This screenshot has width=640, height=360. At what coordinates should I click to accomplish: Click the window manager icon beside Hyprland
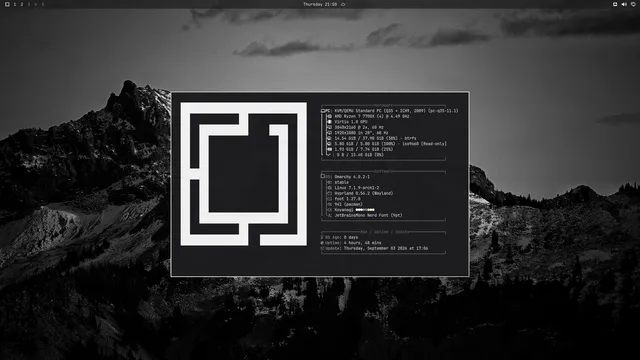click(329, 193)
